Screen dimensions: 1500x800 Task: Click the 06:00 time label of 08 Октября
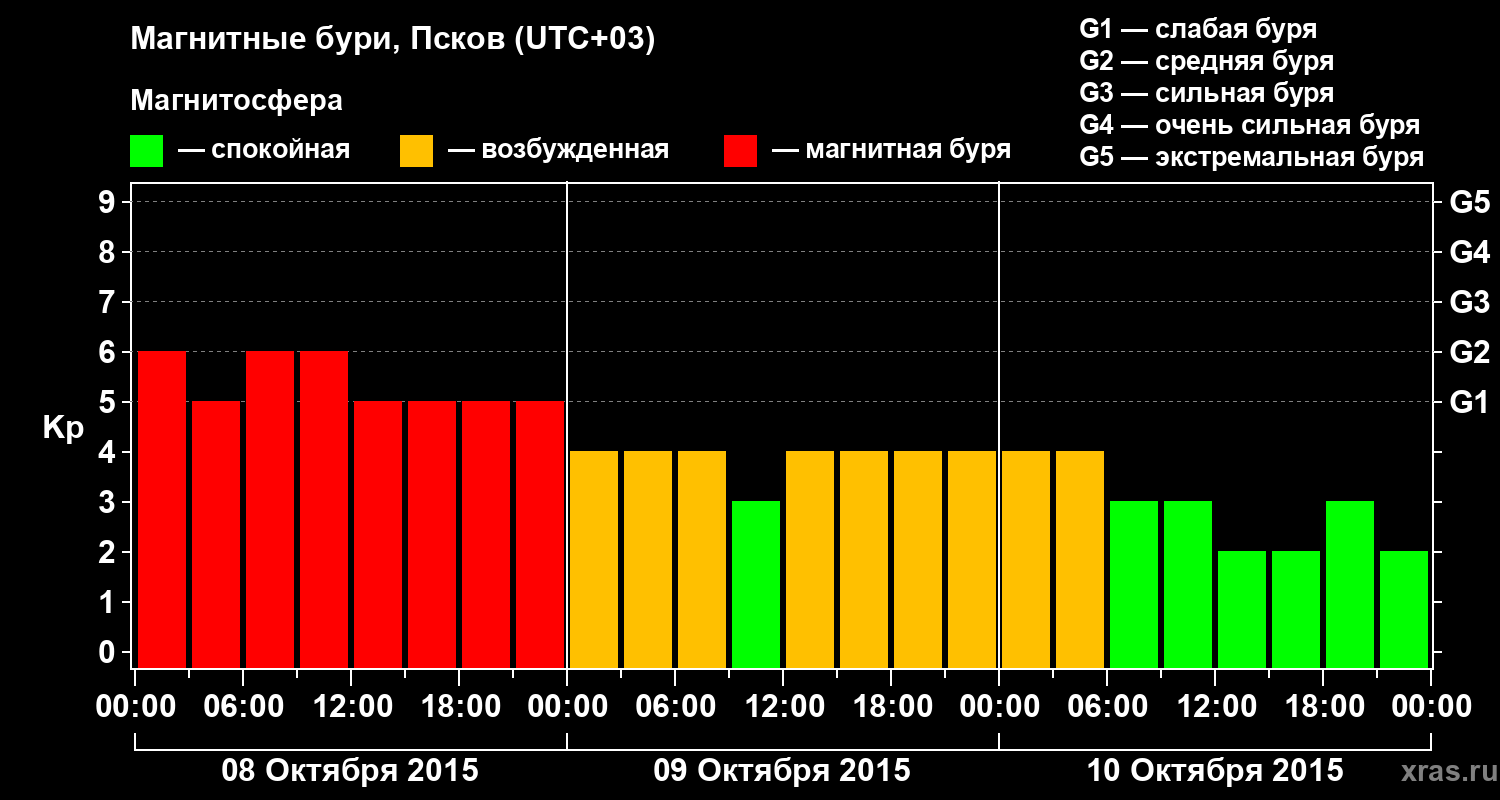pyautogui.click(x=243, y=706)
